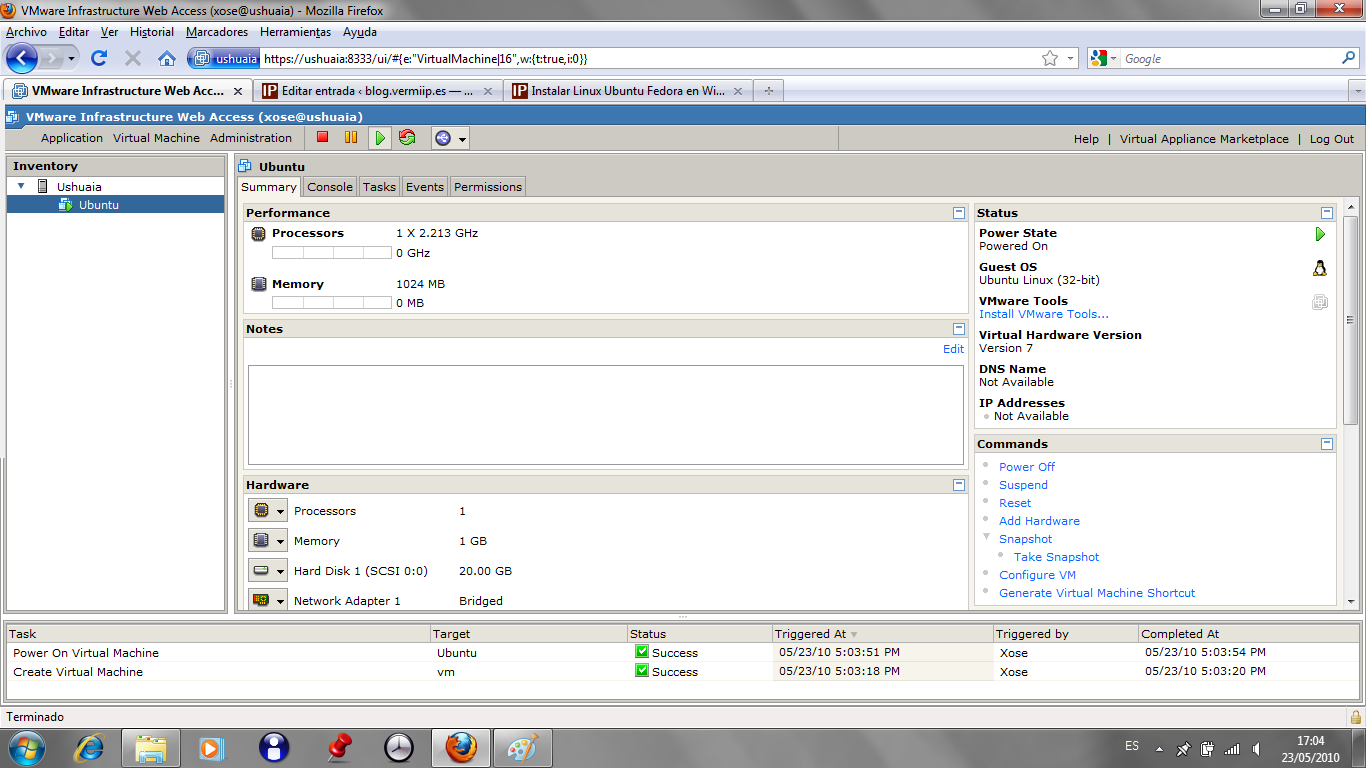Reload page with the Firefox refresh icon
1366x768 pixels.
pyautogui.click(x=99, y=59)
